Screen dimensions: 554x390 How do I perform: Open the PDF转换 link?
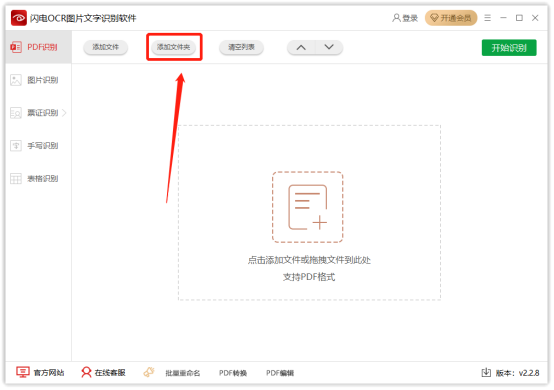[233, 373]
